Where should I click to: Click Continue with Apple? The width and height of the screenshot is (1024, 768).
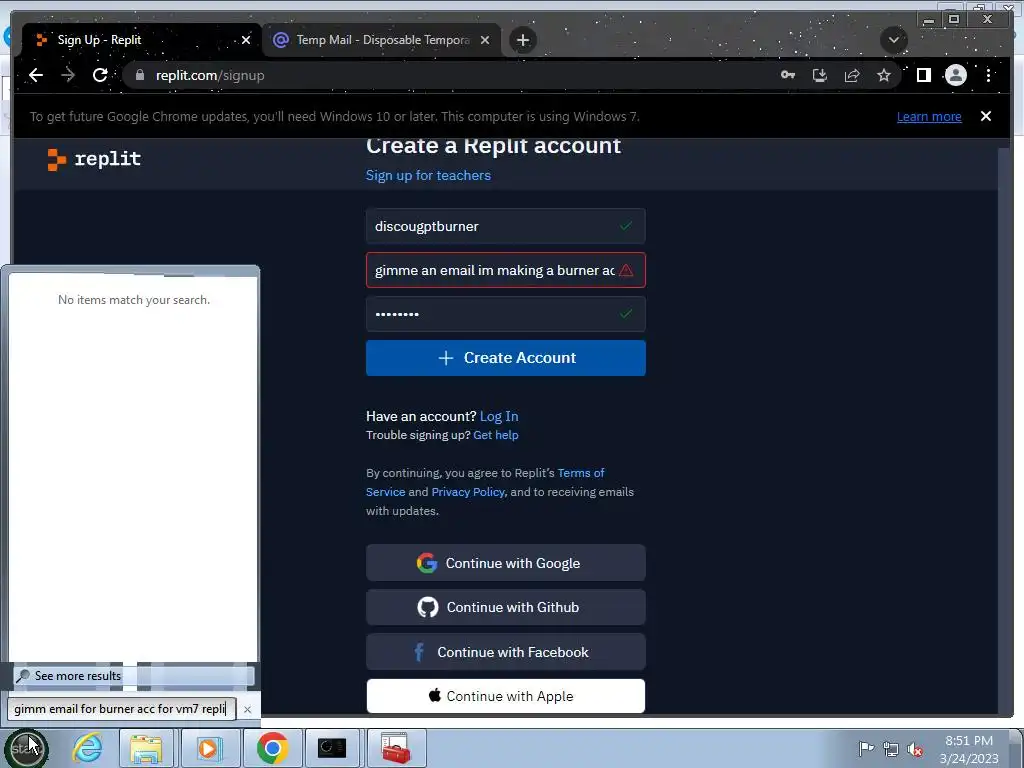505,696
